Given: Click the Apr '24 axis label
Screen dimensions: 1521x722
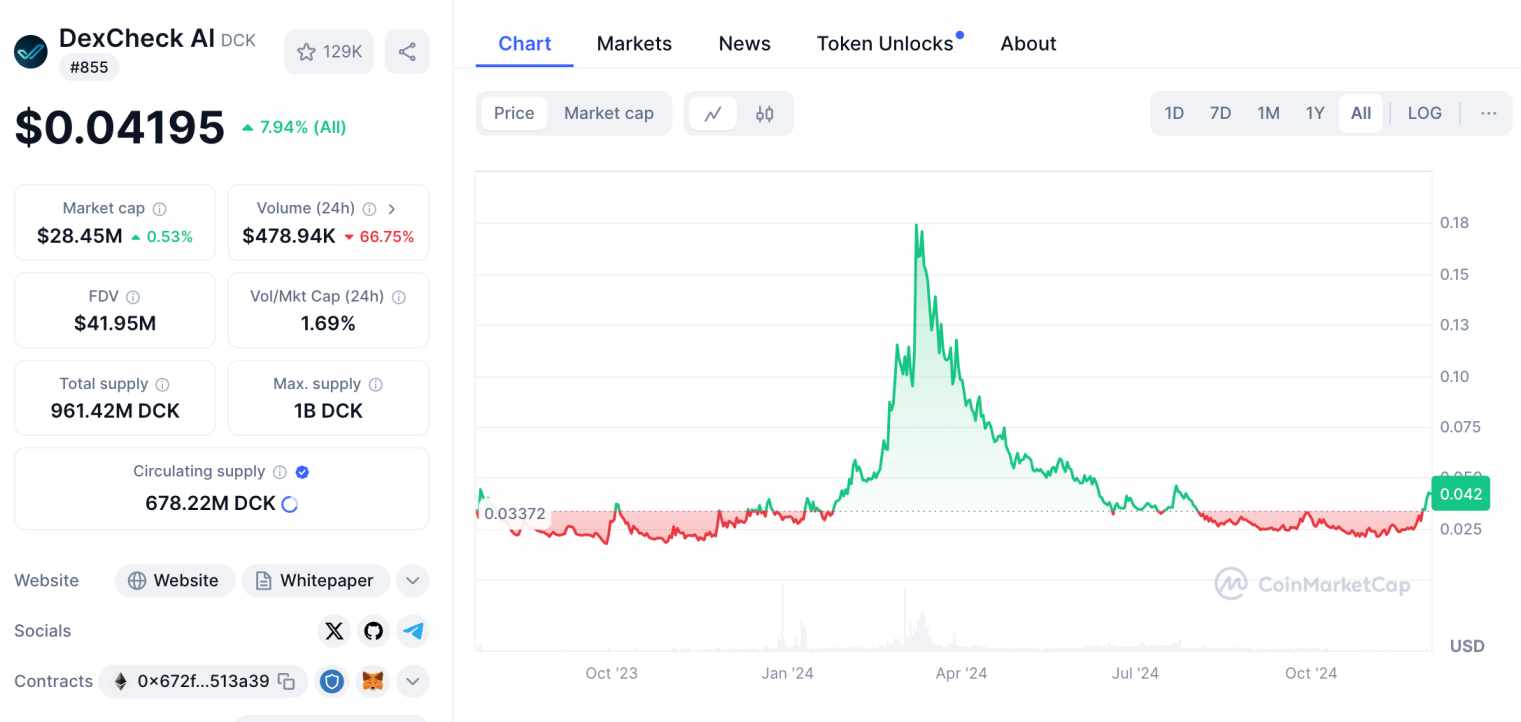Looking at the screenshot, I should tap(961, 674).
